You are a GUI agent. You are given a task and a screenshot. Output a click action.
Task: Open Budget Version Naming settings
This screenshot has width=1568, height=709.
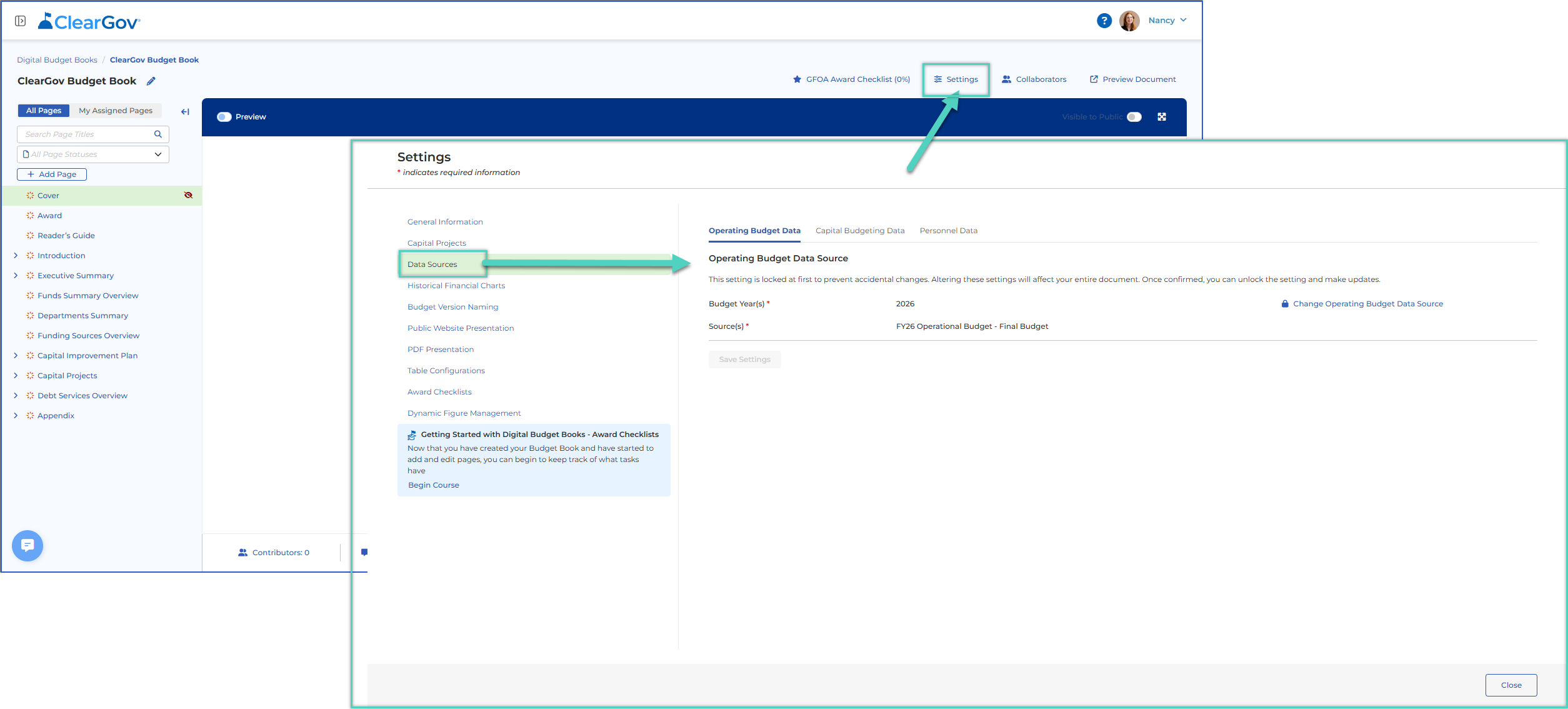pyautogui.click(x=453, y=307)
